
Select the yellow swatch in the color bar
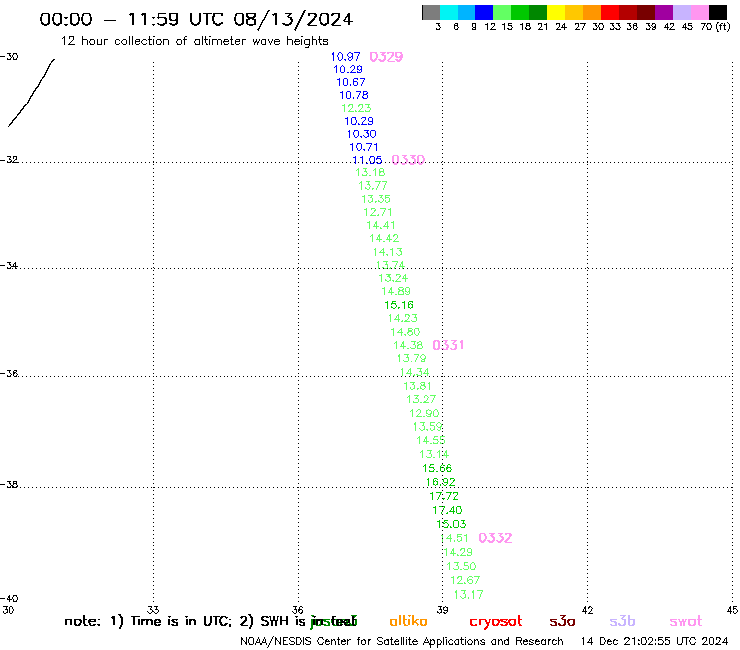[556, 12]
